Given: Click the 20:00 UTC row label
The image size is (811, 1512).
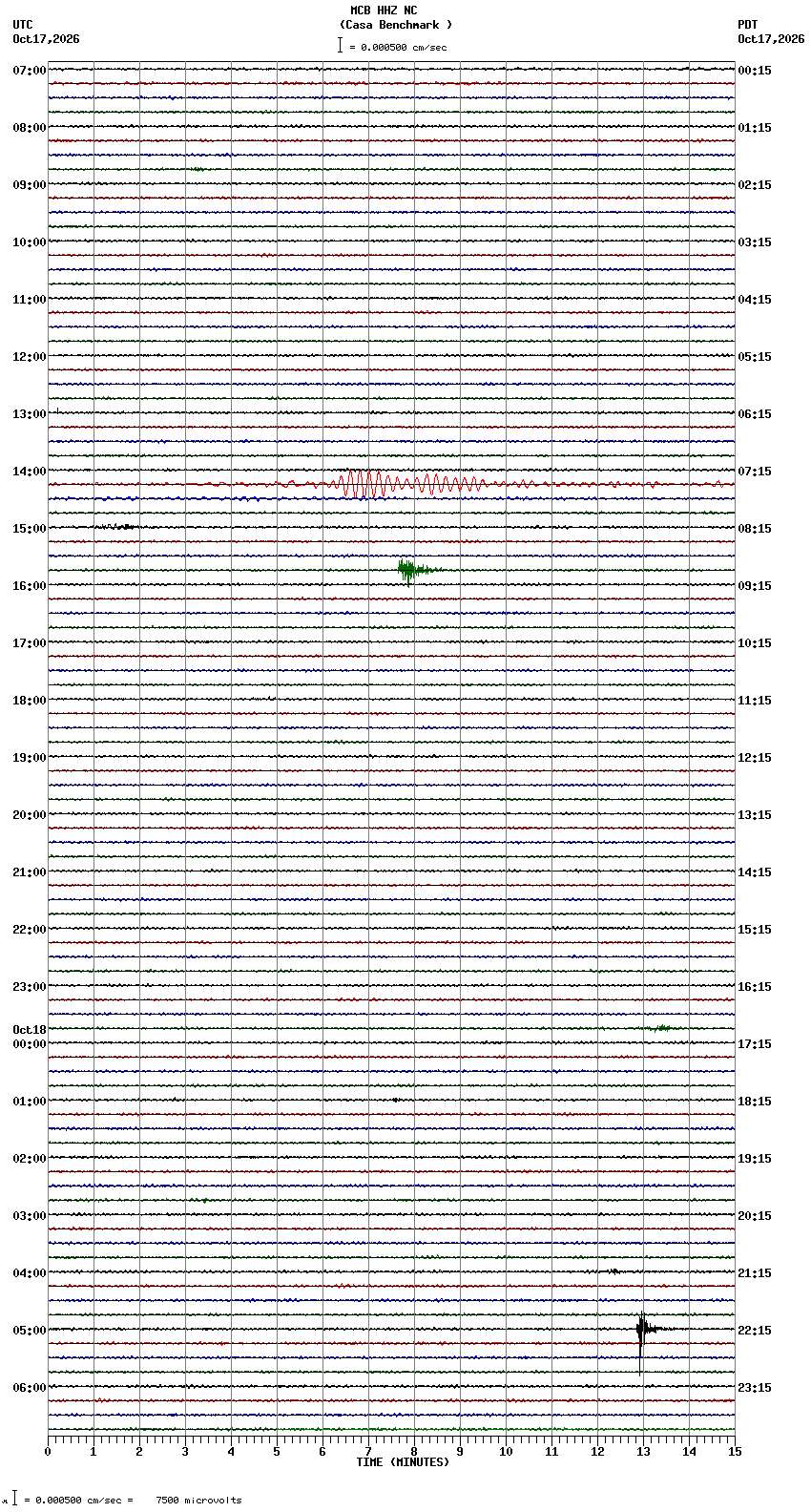Looking at the screenshot, I should [30, 815].
